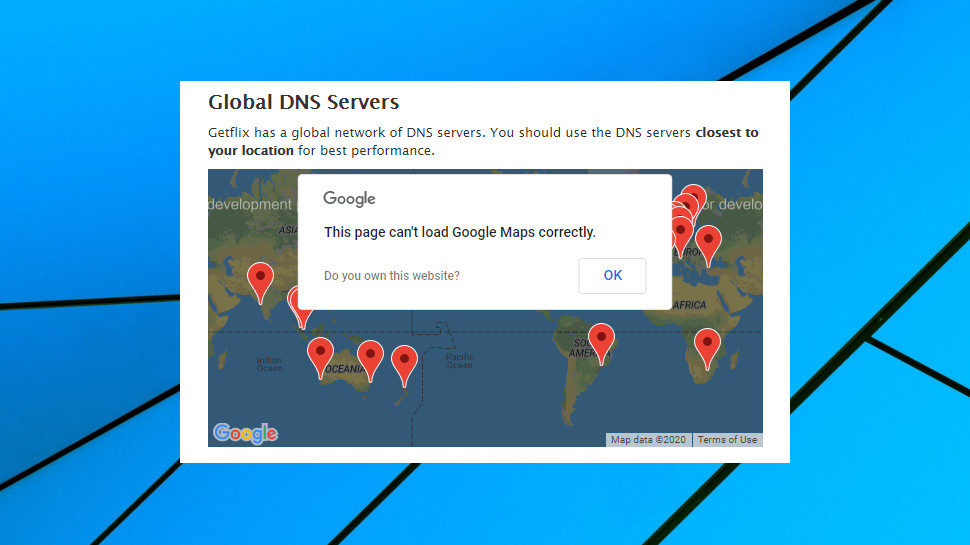Screen dimensions: 970x545
Task: Select the map pin over India
Action: click(260, 283)
